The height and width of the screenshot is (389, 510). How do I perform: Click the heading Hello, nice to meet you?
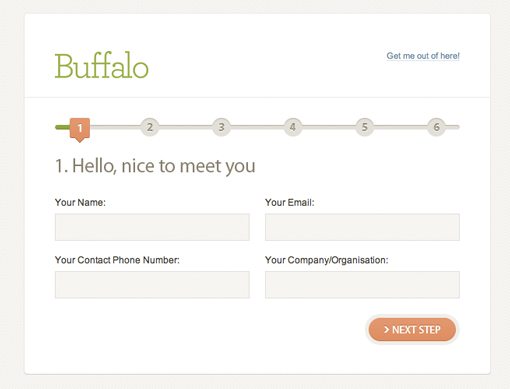(155, 166)
